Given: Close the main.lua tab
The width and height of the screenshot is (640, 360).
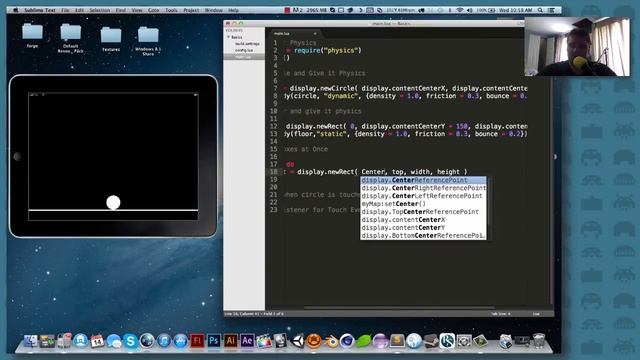Looking at the screenshot, I should pyautogui.click(x=315, y=33).
